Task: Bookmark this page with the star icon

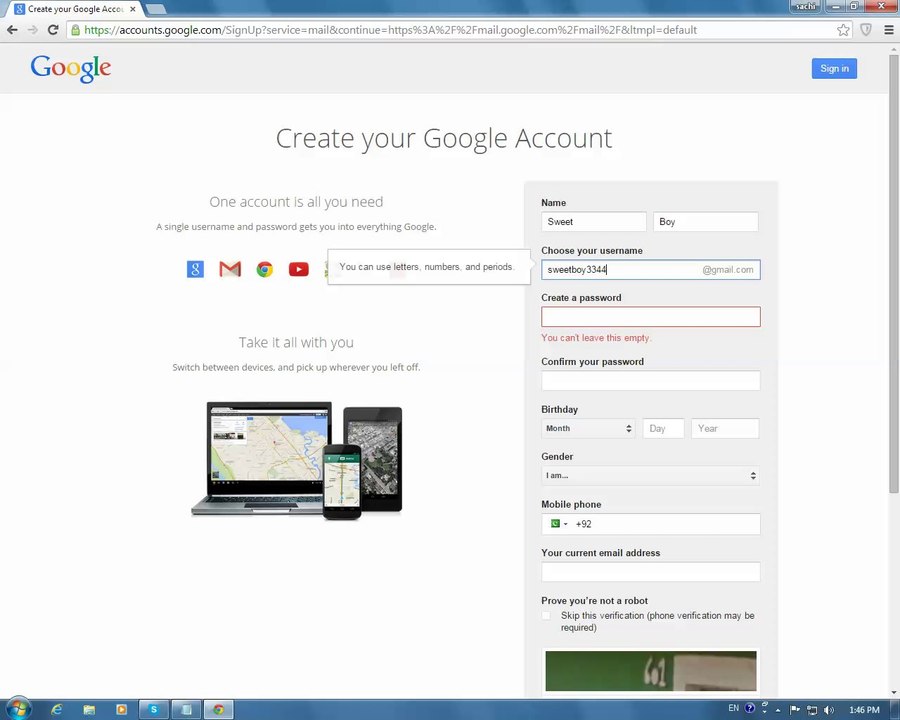Action: (843, 30)
